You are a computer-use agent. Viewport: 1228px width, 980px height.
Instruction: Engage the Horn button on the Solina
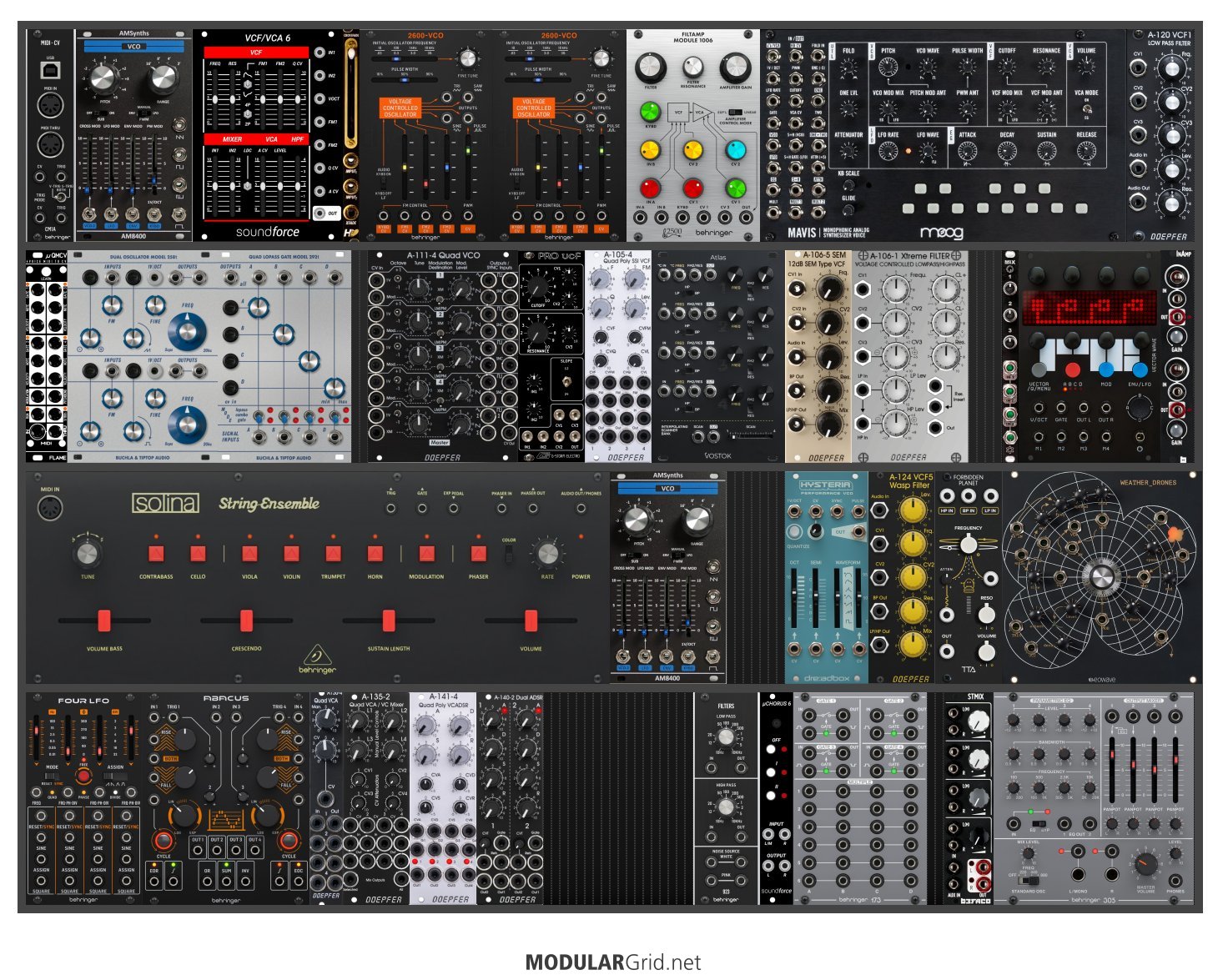375,554
